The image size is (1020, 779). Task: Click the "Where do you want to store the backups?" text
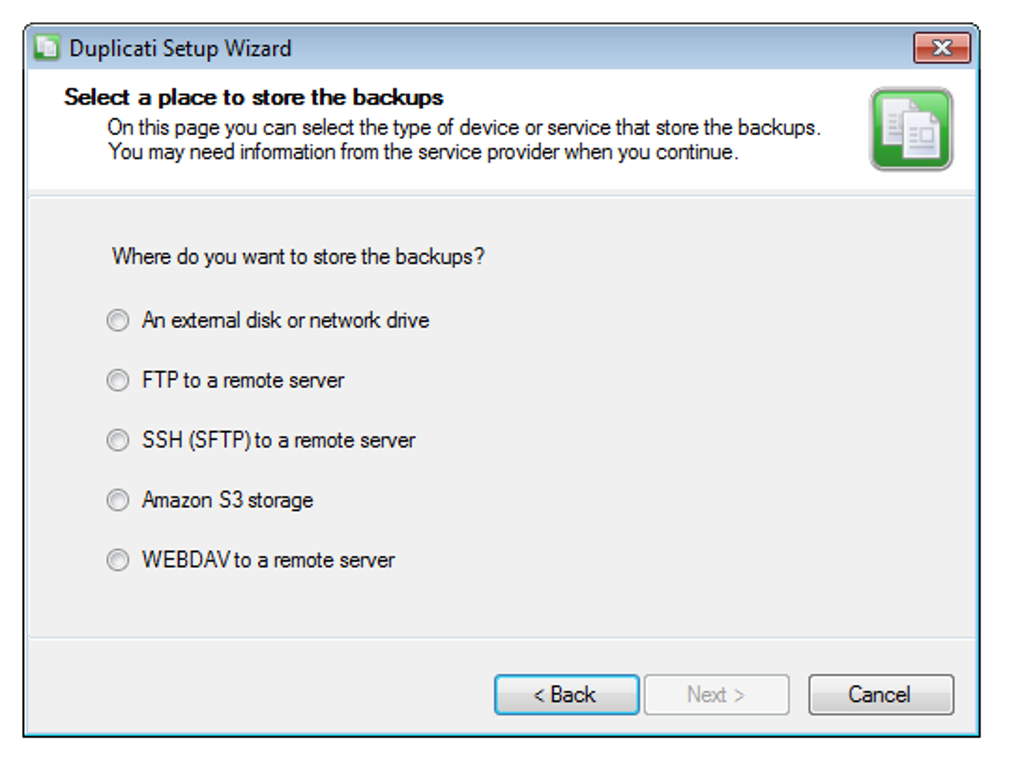[298, 257]
